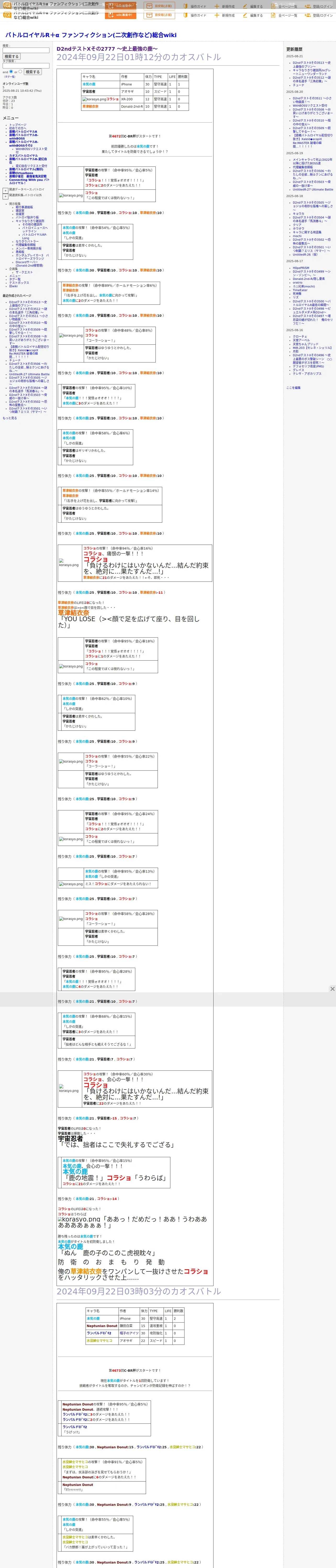This screenshot has width=336, height=1568.
Task: Open もっと見る link under recent pages
Action: click(x=10, y=418)
